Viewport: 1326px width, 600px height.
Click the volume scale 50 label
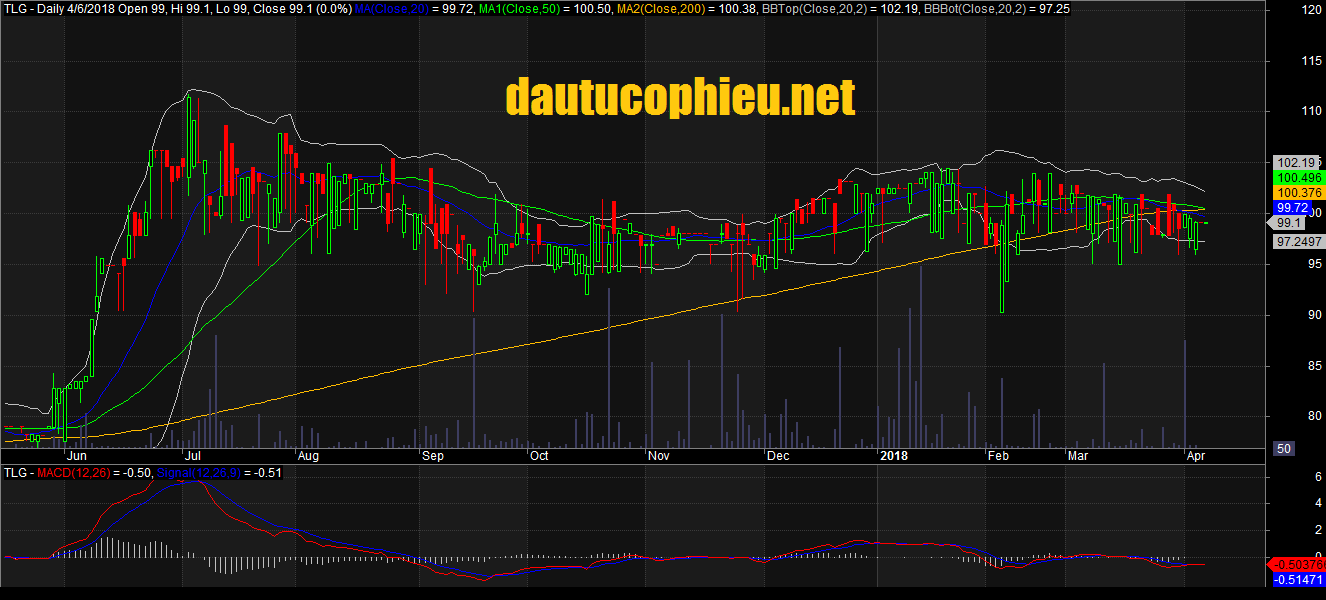pos(1283,449)
